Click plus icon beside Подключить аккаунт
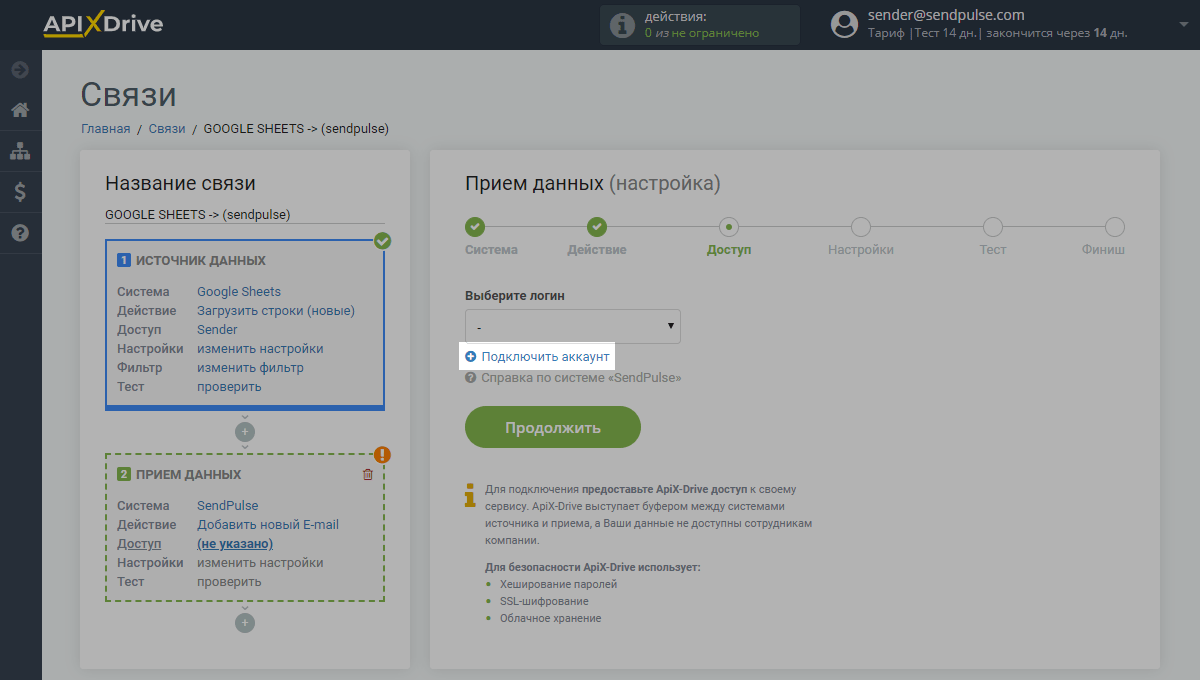This screenshot has width=1200, height=680. click(471, 356)
